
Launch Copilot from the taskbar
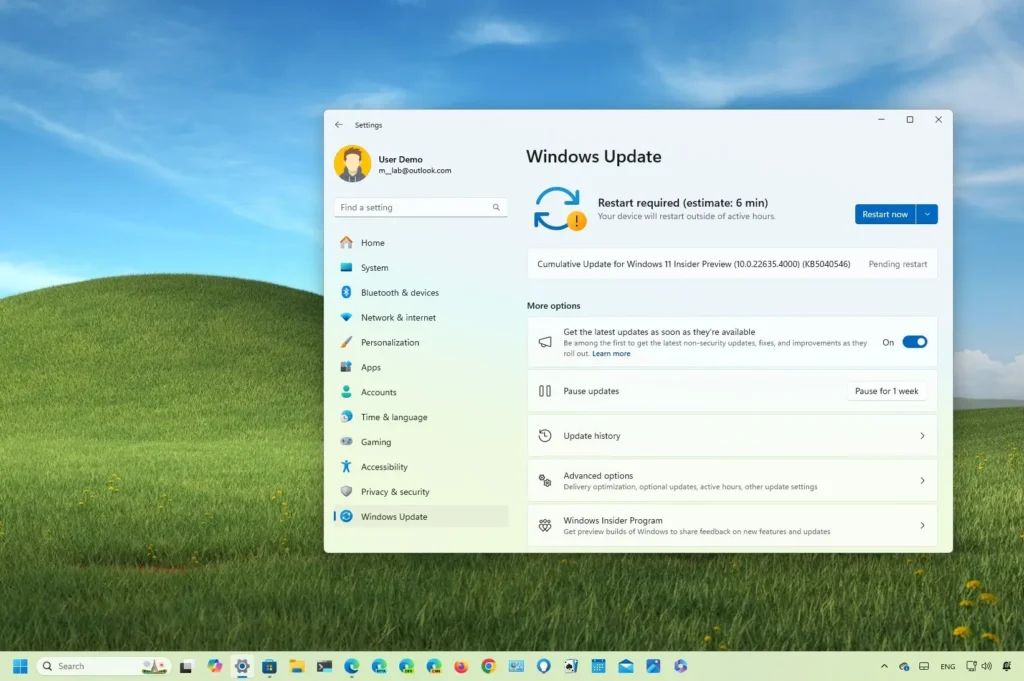pos(215,666)
